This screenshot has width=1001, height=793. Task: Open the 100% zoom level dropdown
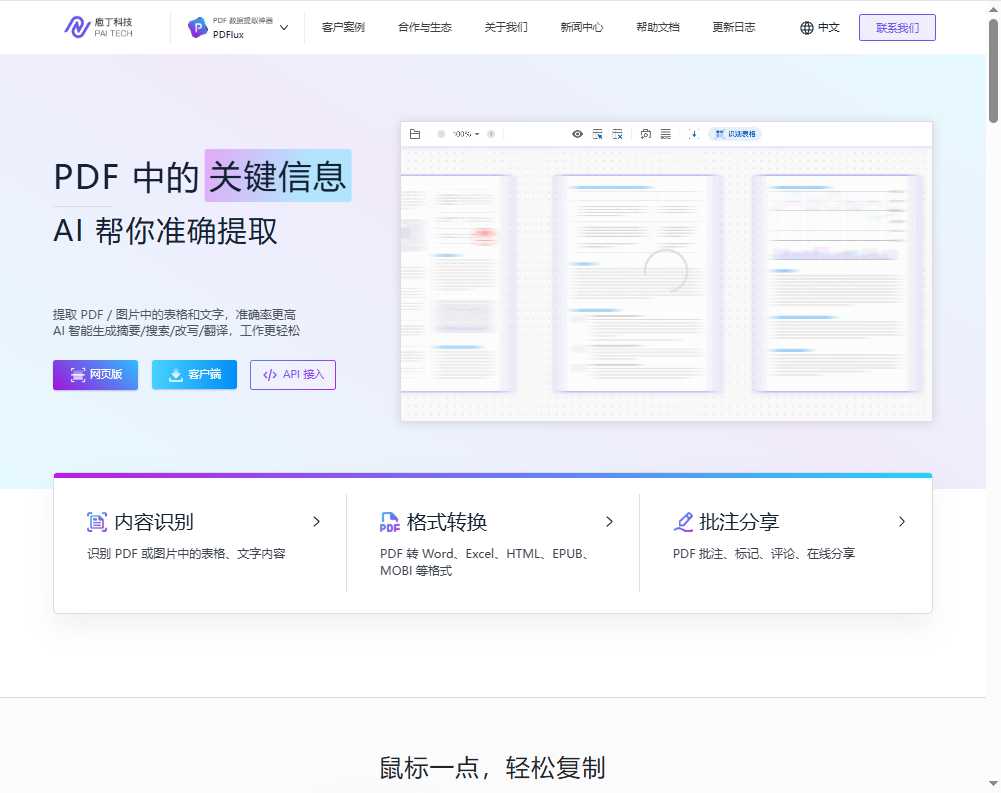(x=467, y=133)
